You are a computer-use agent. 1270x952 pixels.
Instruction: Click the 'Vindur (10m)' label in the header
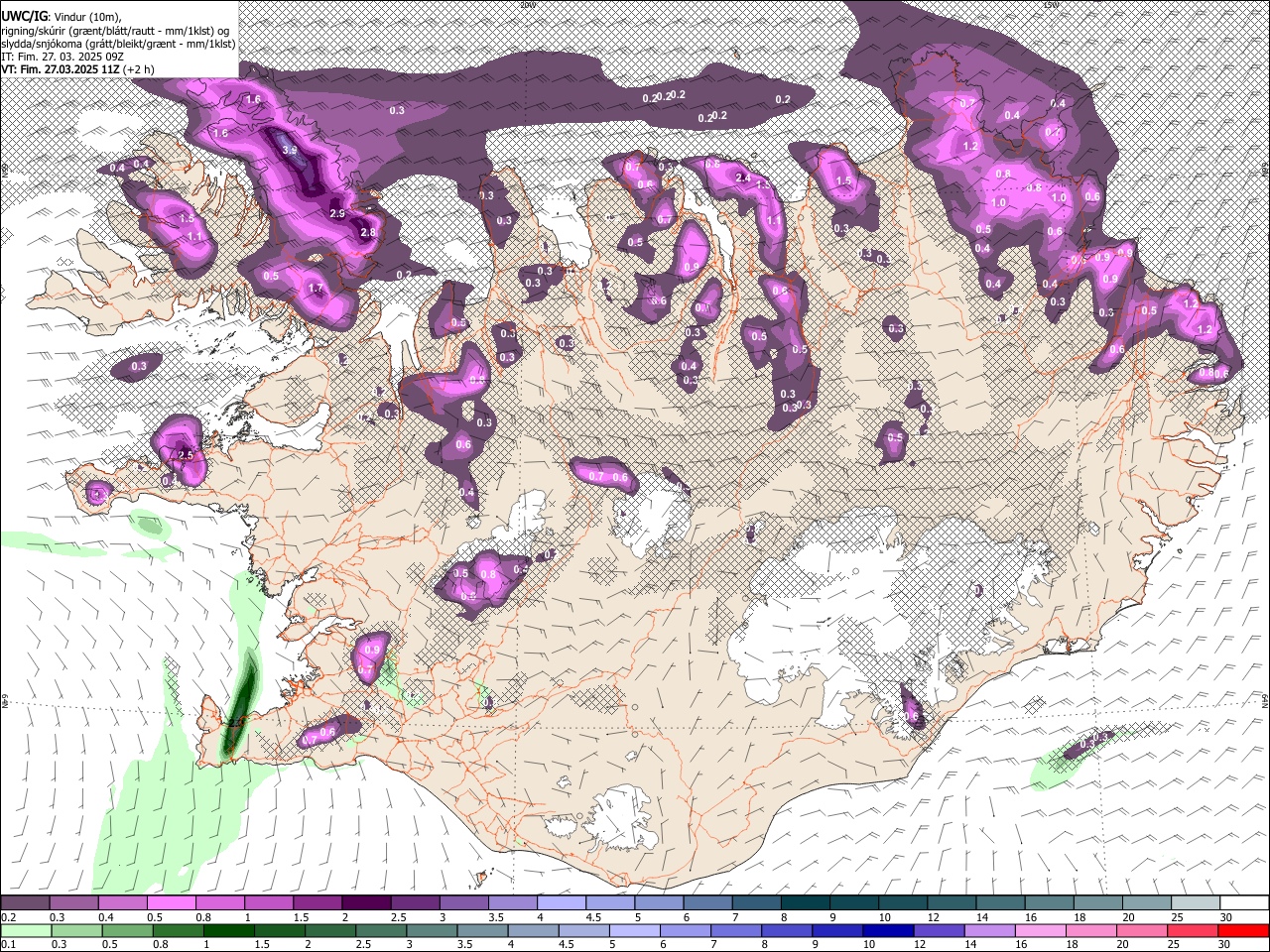pos(87,17)
